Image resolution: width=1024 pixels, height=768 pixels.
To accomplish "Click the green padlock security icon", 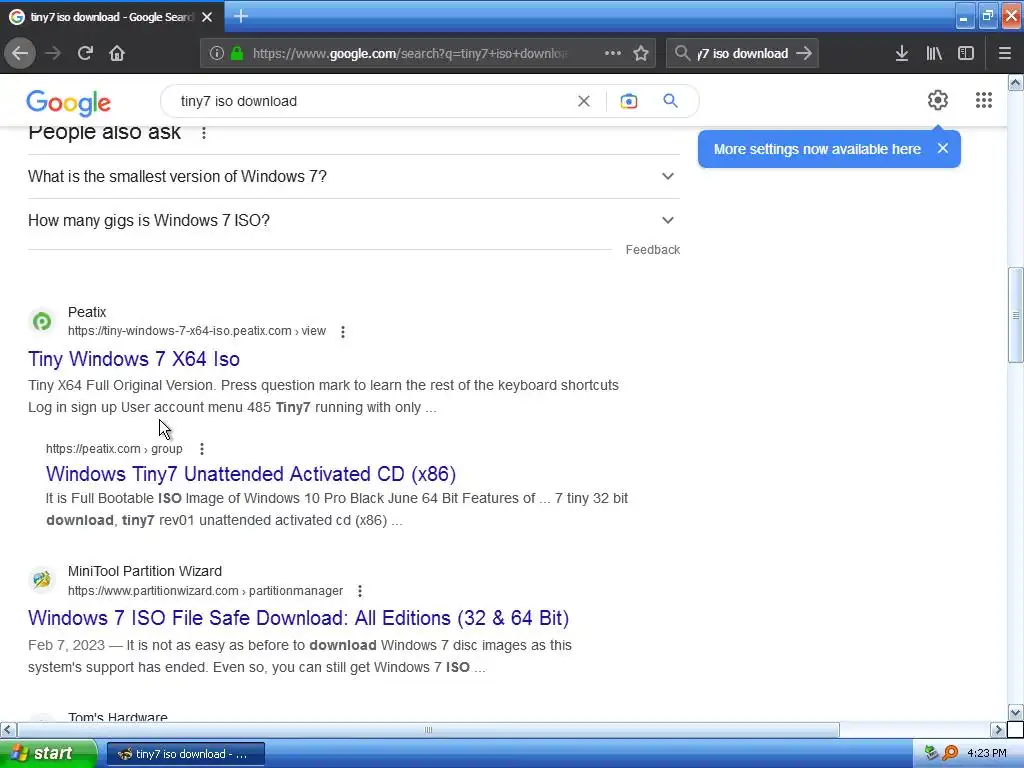I will [237, 53].
